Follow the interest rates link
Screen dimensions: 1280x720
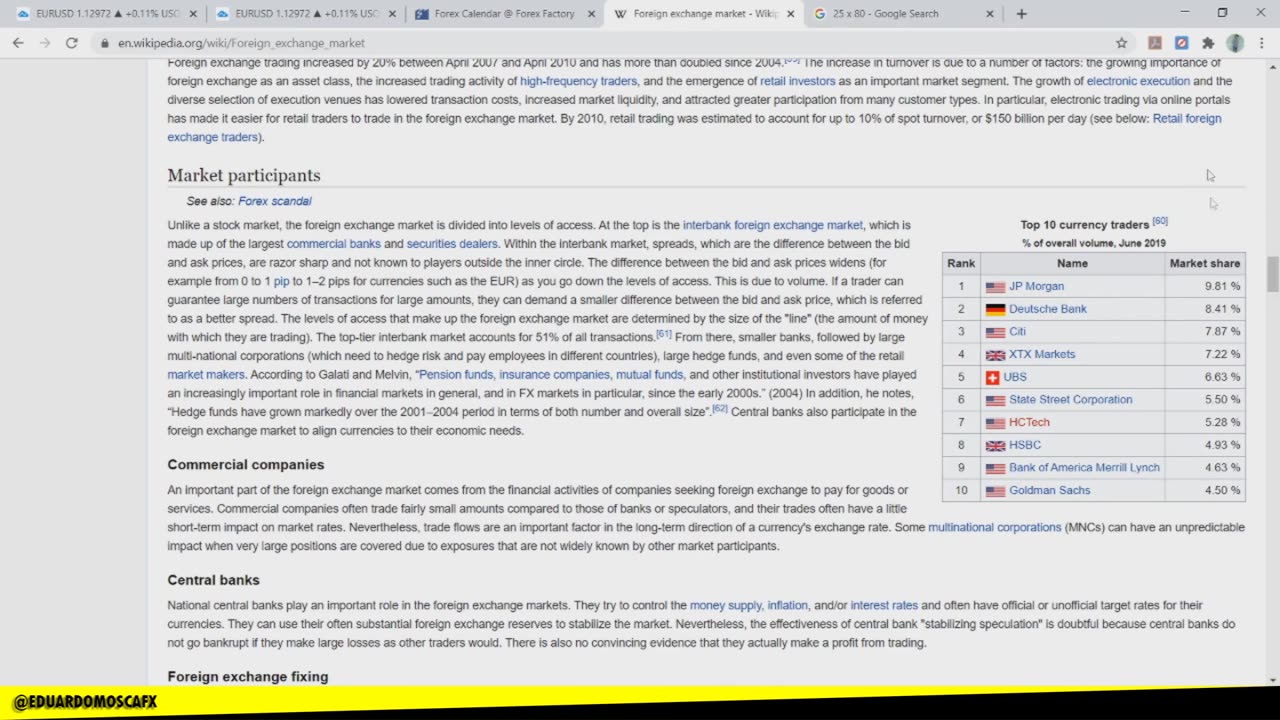pos(884,605)
